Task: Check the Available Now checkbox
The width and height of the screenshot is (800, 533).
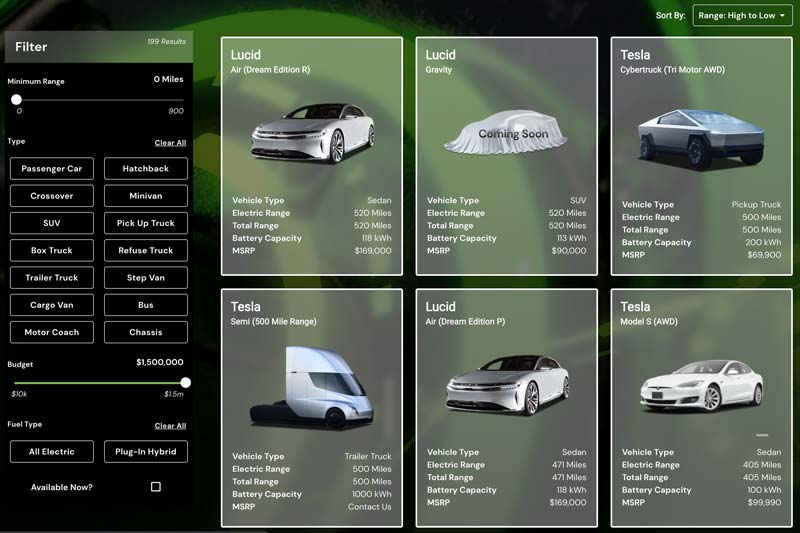Action: click(x=156, y=487)
